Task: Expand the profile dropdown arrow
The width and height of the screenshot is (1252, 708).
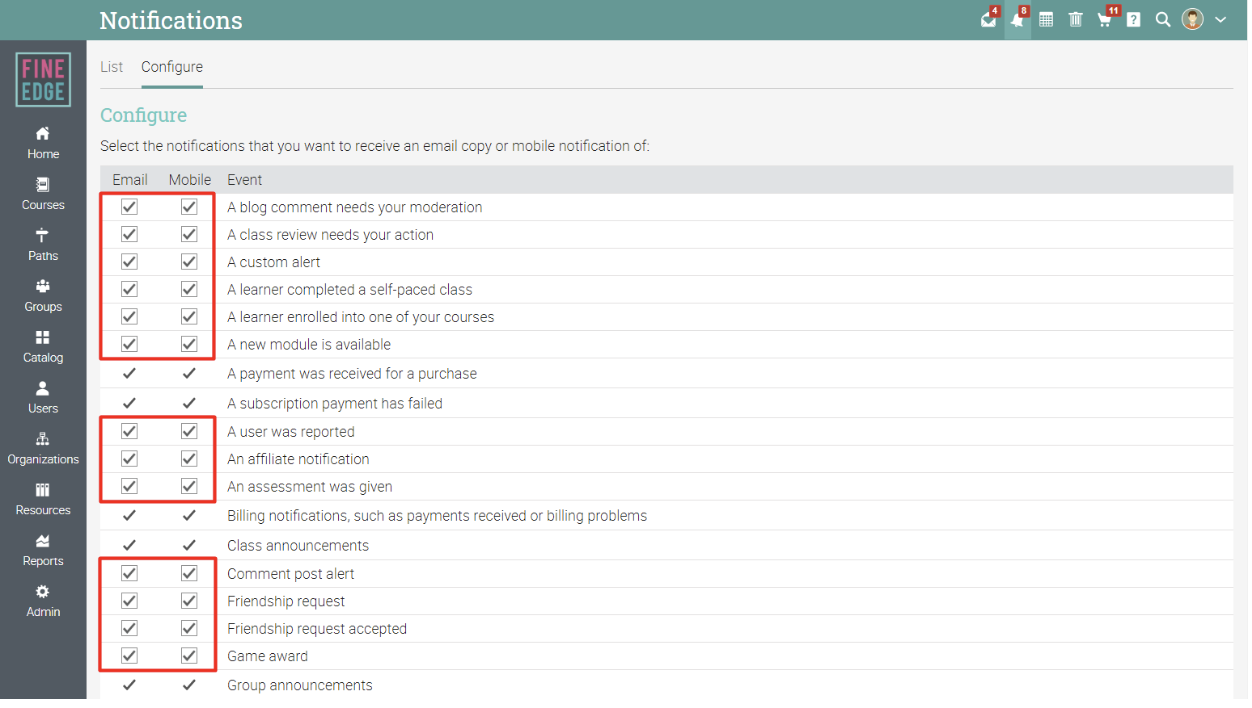Action: click(x=1221, y=20)
